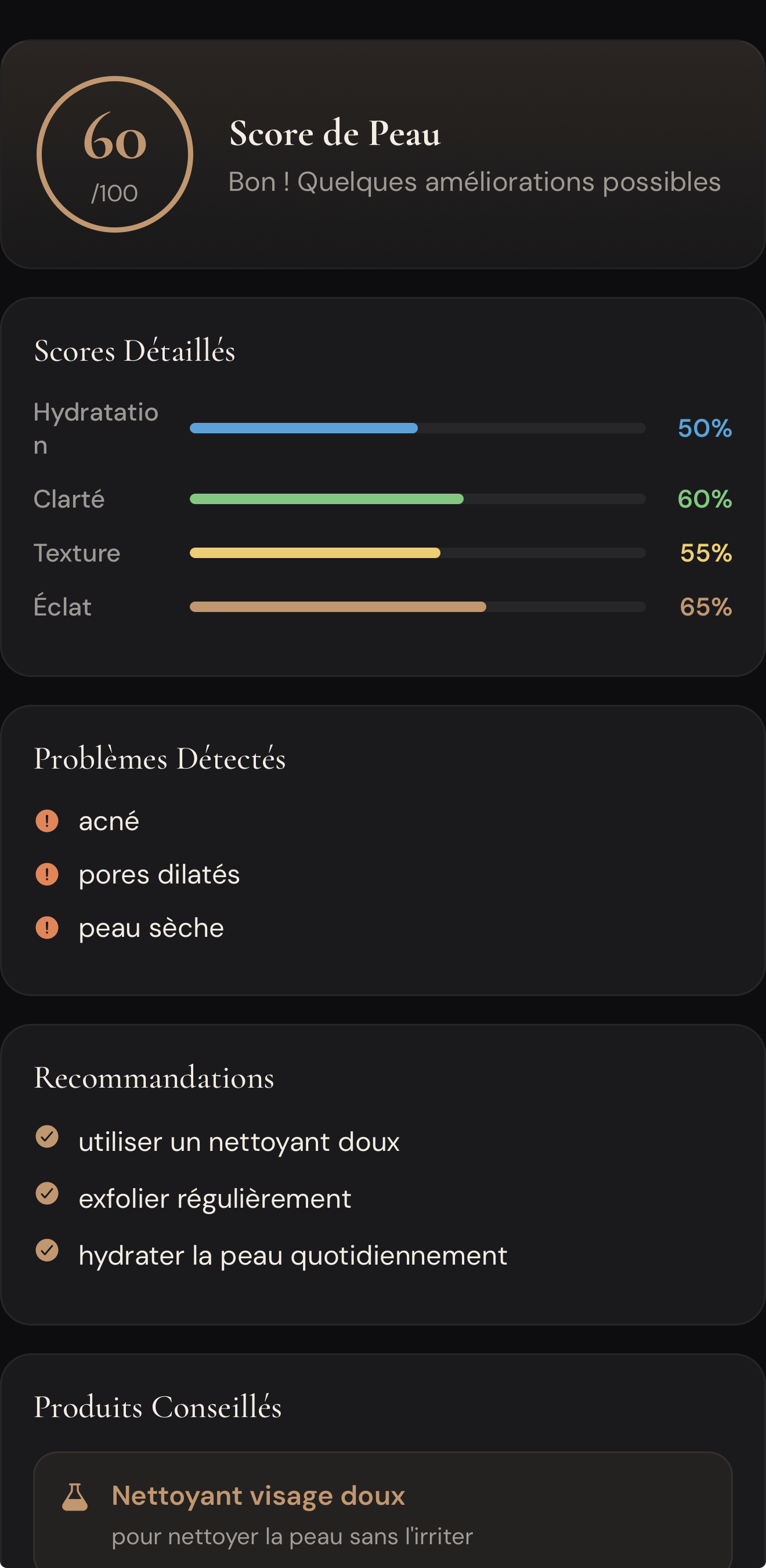Tap the 60/100 score circle
The height and width of the screenshot is (1568, 766).
pos(114,154)
